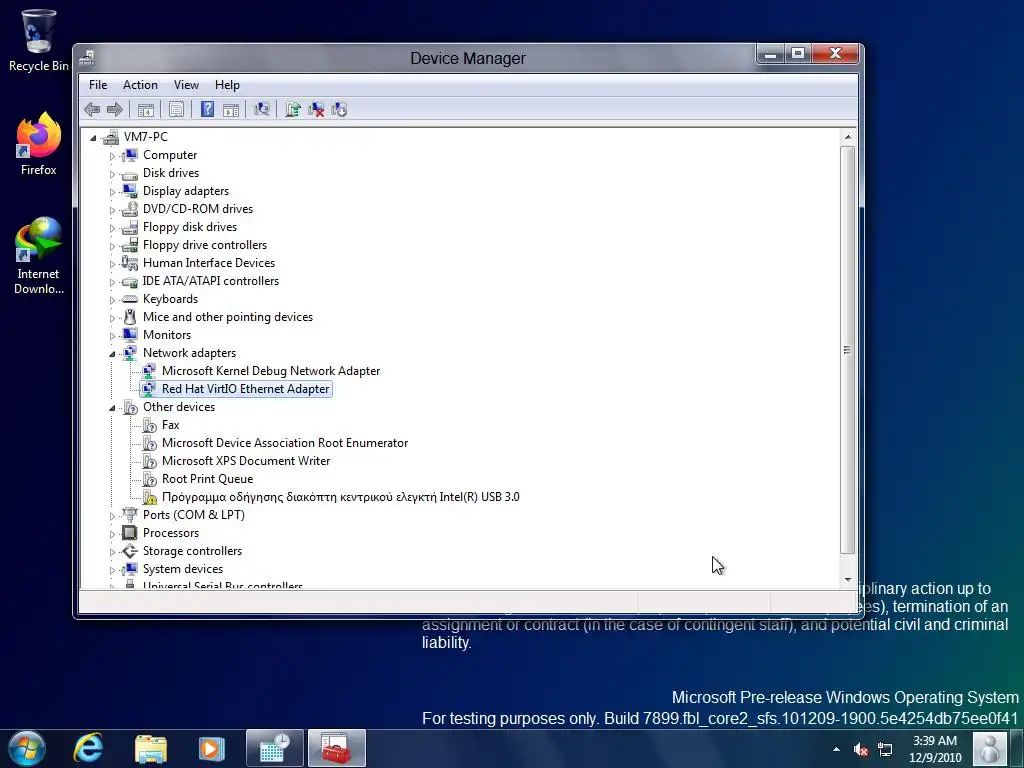Screen dimensions: 1024x768
Task: Select the Monitors category
Action: click(167, 334)
